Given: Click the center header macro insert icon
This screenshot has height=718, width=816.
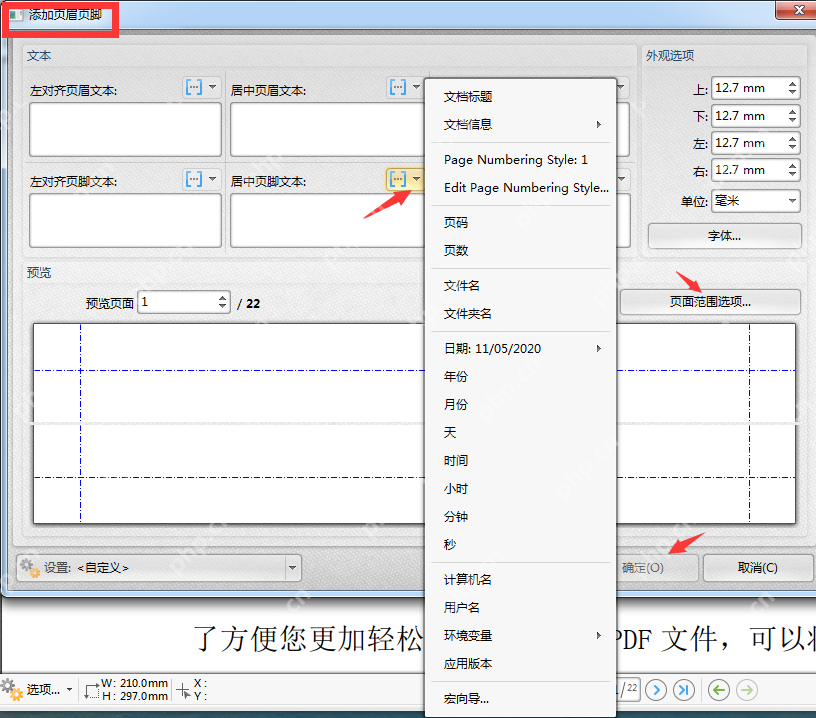Looking at the screenshot, I should click(398, 87).
